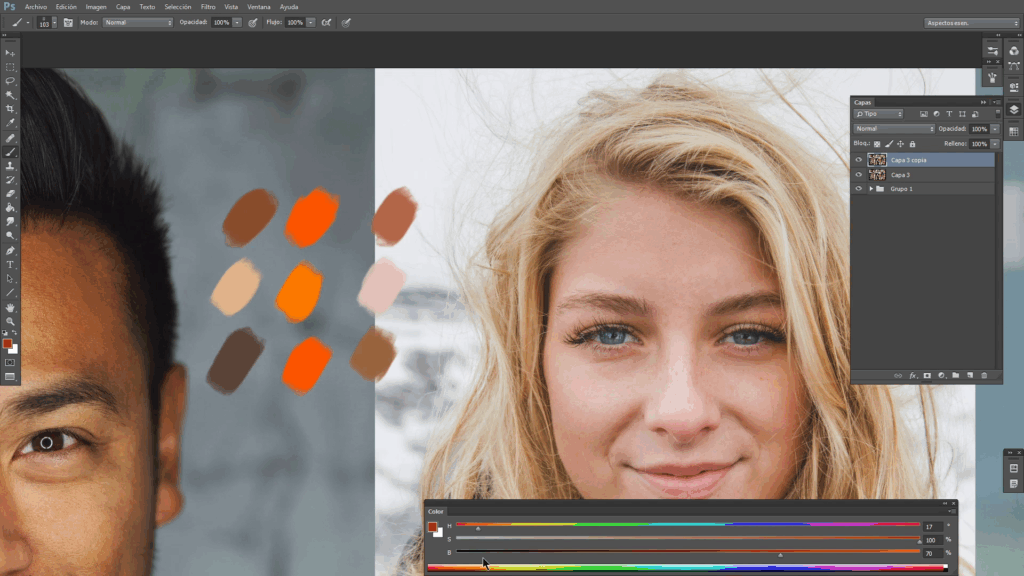Viewport: 1024px width, 576px height.
Task: Select the Lasso tool
Action: pyautogui.click(x=10, y=81)
